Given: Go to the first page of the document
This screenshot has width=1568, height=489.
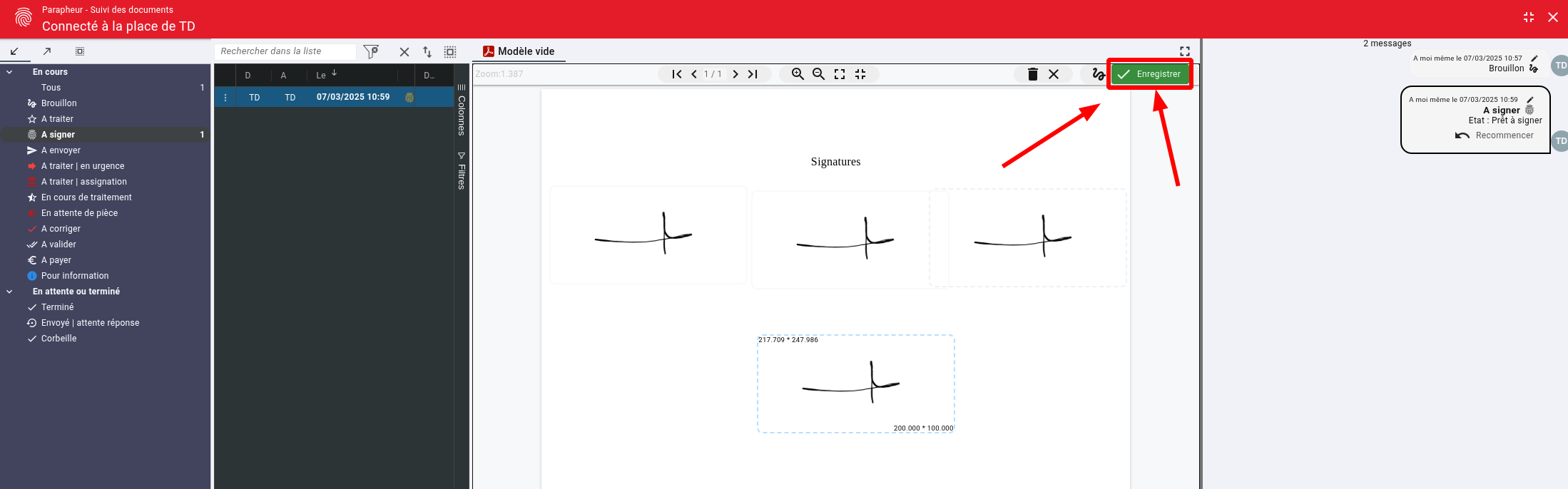Looking at the screenshot, I should pos(677,74).
